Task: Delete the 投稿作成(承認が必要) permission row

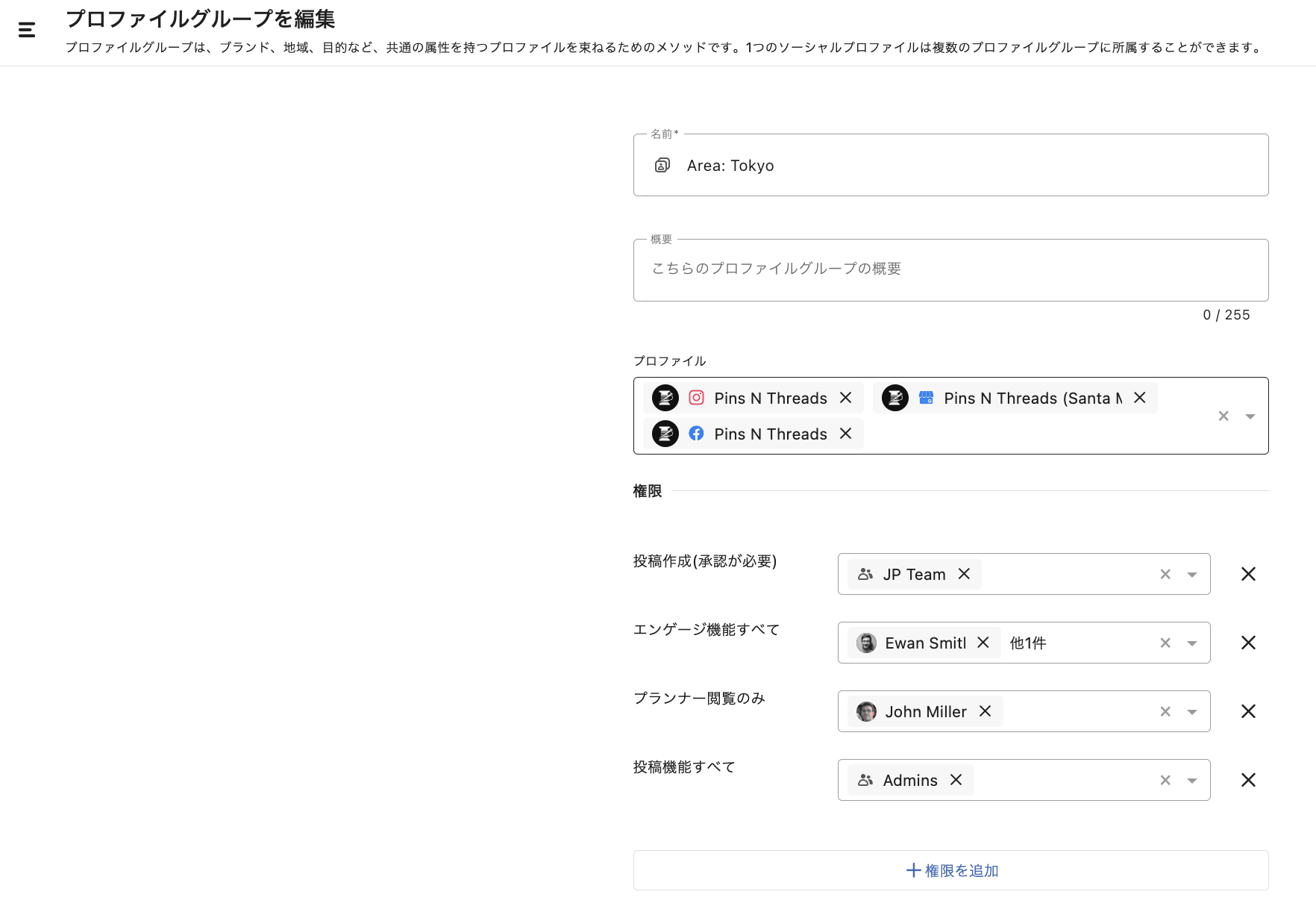Action: (1248, 574)
